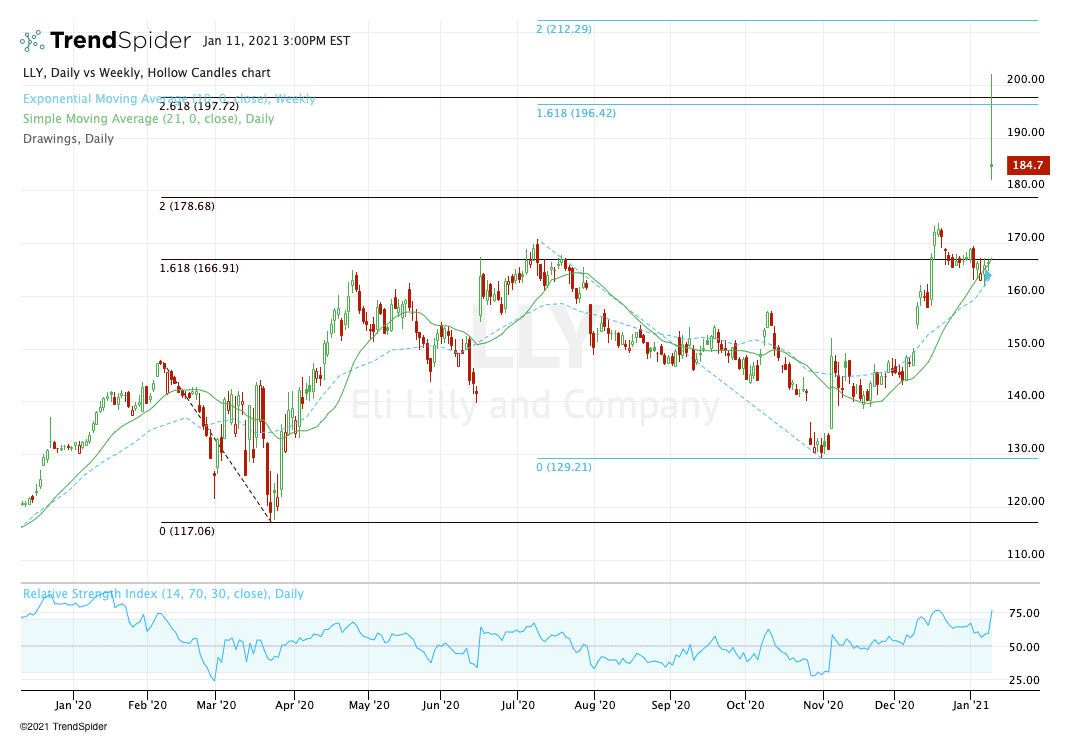This screenshot has height=736, width=1070.
Task: Click the 'LLY, Daily vs Weekly, Hollow Candles chart' title
Action: 147,73
